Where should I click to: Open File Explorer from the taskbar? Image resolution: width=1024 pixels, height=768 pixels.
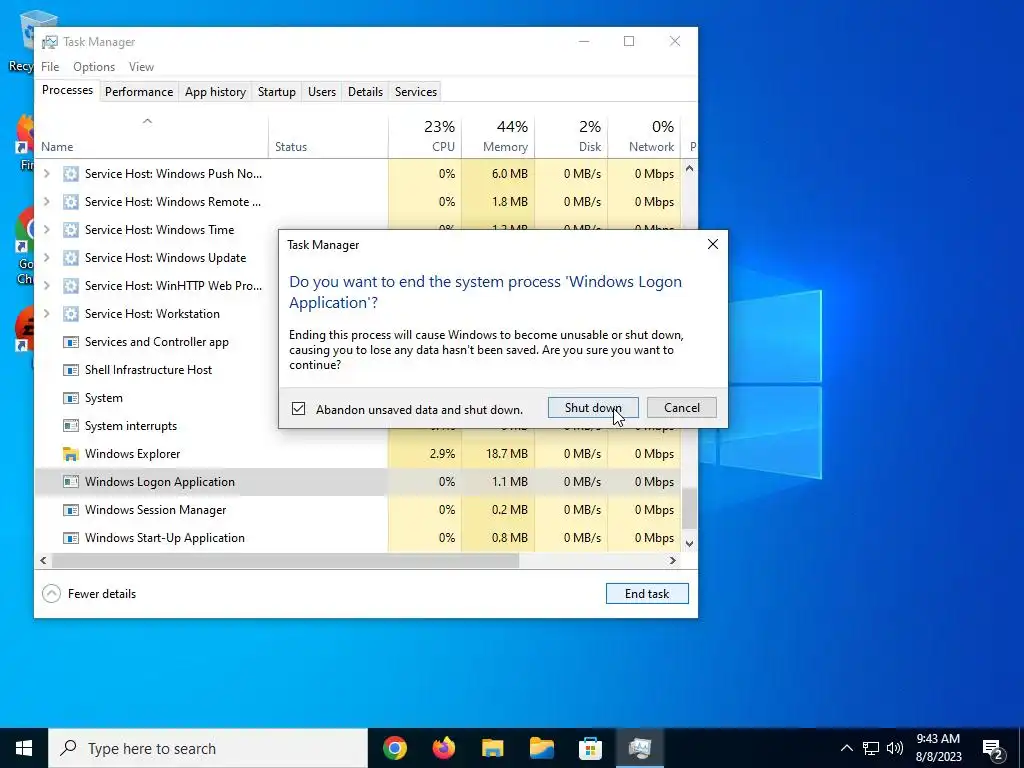(492, 748)
